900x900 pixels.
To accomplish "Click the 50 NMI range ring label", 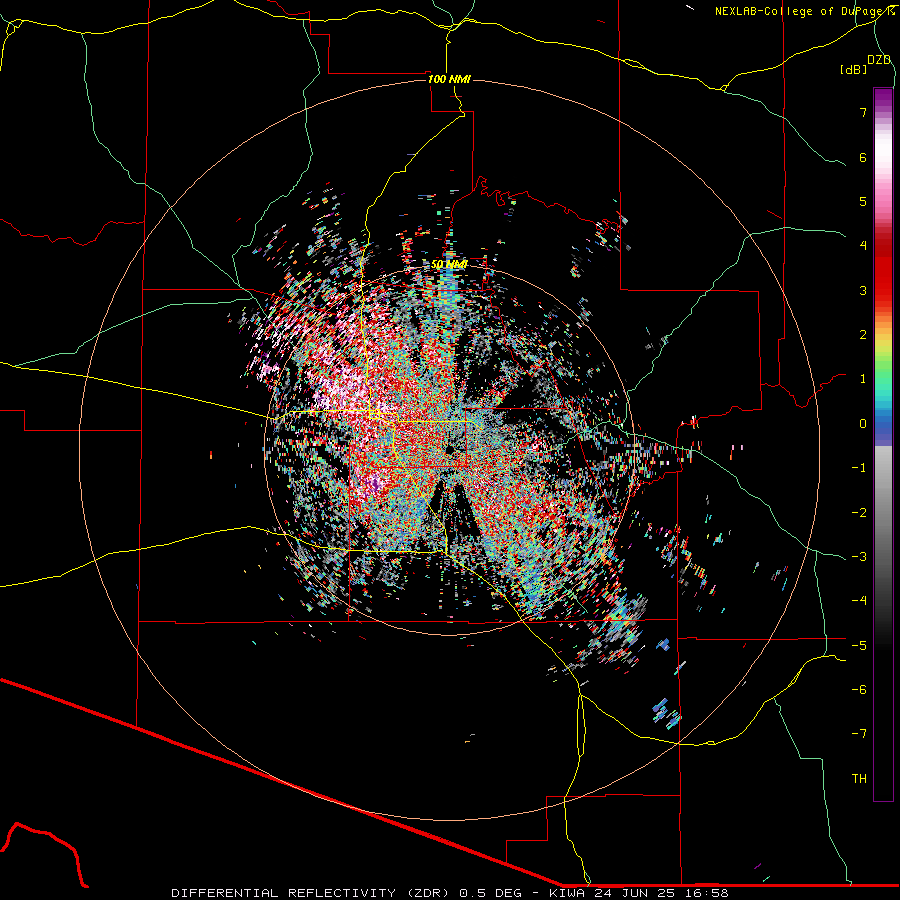I will [449, 264].
